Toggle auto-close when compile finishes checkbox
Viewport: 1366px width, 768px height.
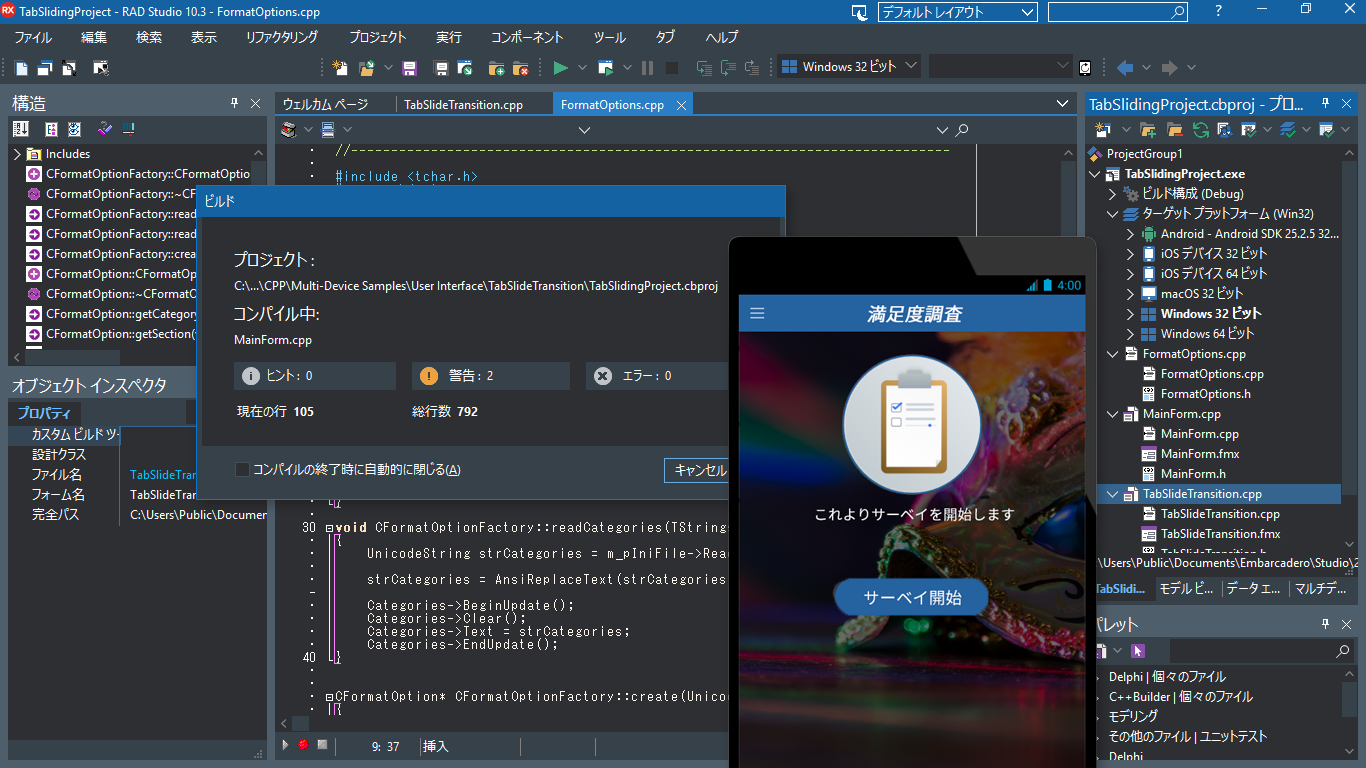point(242,470)
